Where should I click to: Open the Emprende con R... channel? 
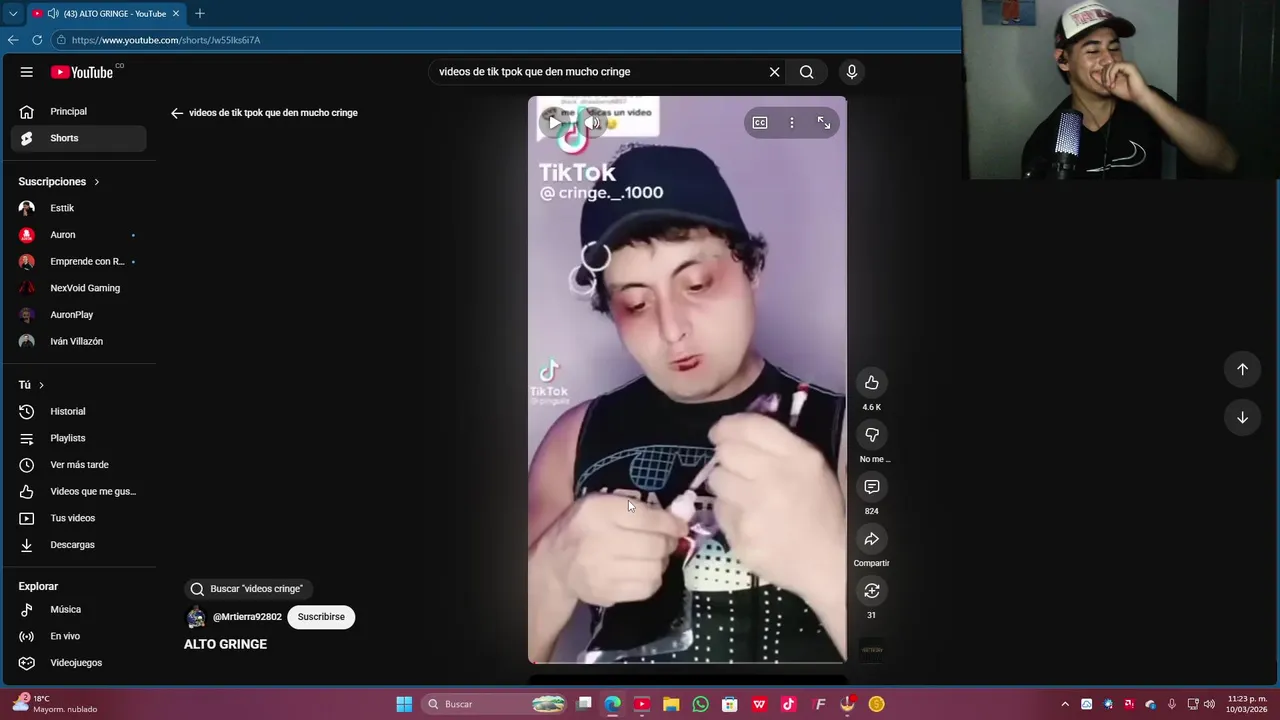(x=78, y=261)
